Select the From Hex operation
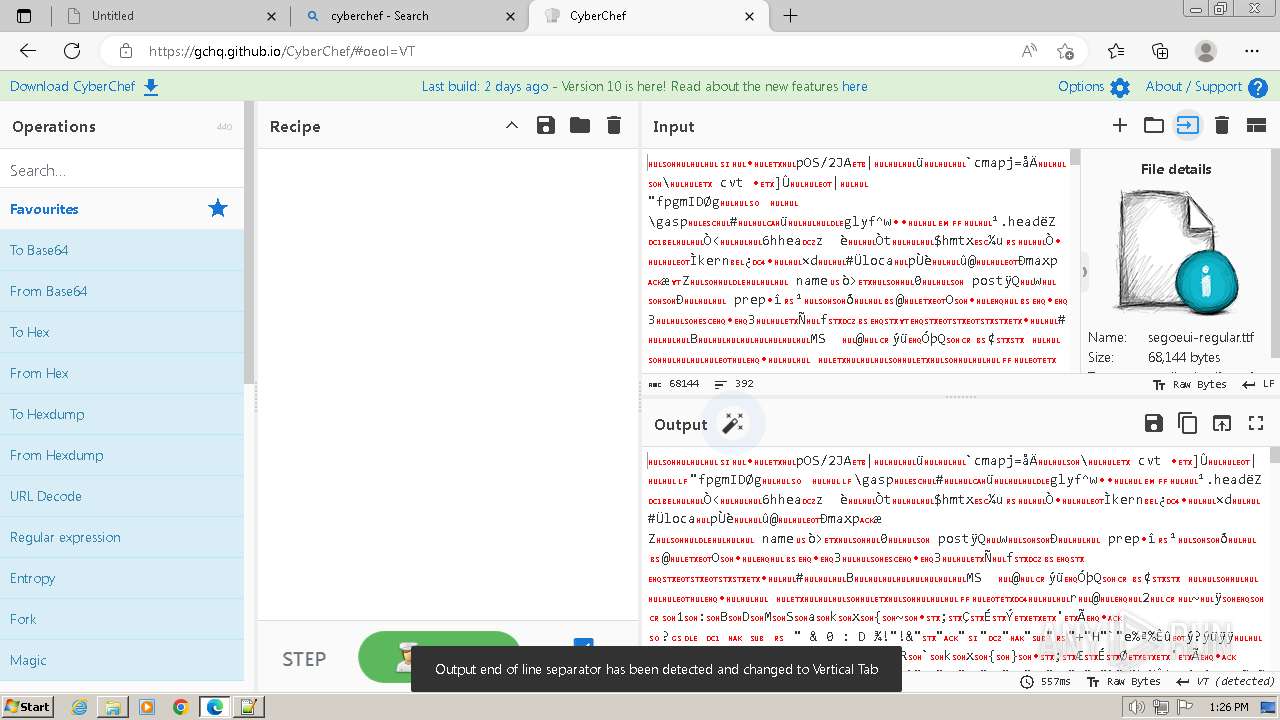Image resolution: width=1280 pixels, height=720 pixels. pyautogui.click(x=122, y=373)
